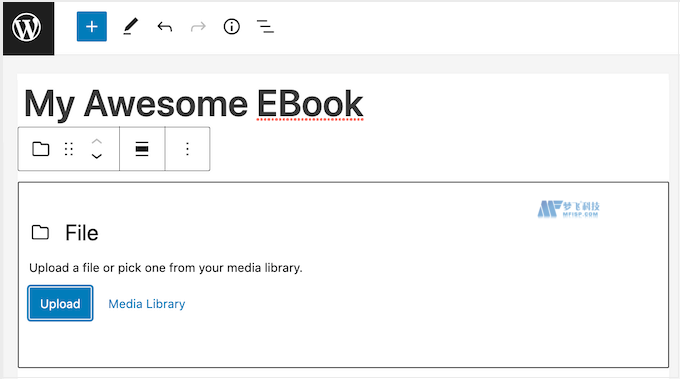The height and width of the screenshot is (379, 680).
Task: Click the redo arrow
Action: tap(198, 27)
